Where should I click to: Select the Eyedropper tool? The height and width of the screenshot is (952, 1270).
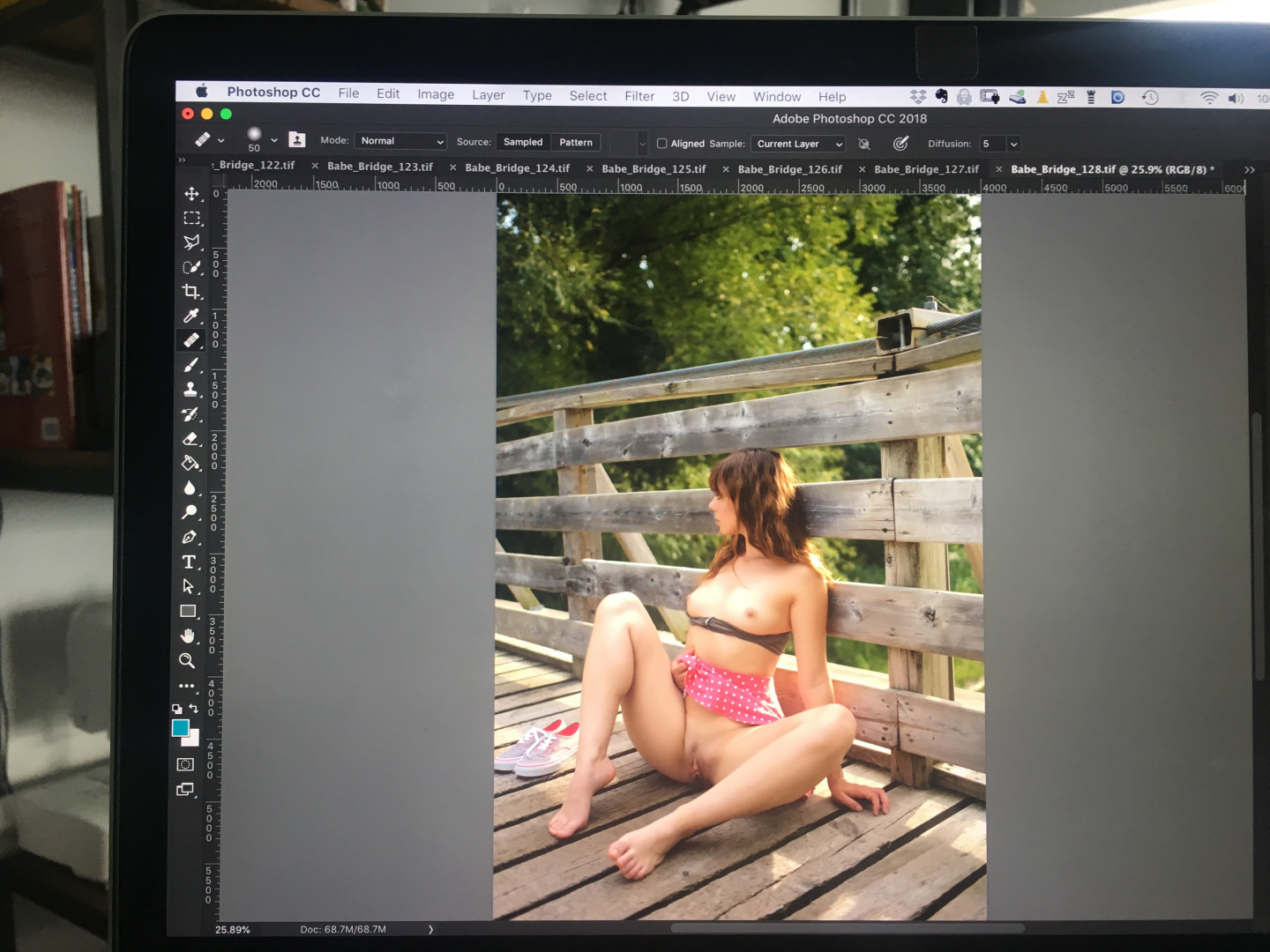pyautogui.click(x=190, y=316)
